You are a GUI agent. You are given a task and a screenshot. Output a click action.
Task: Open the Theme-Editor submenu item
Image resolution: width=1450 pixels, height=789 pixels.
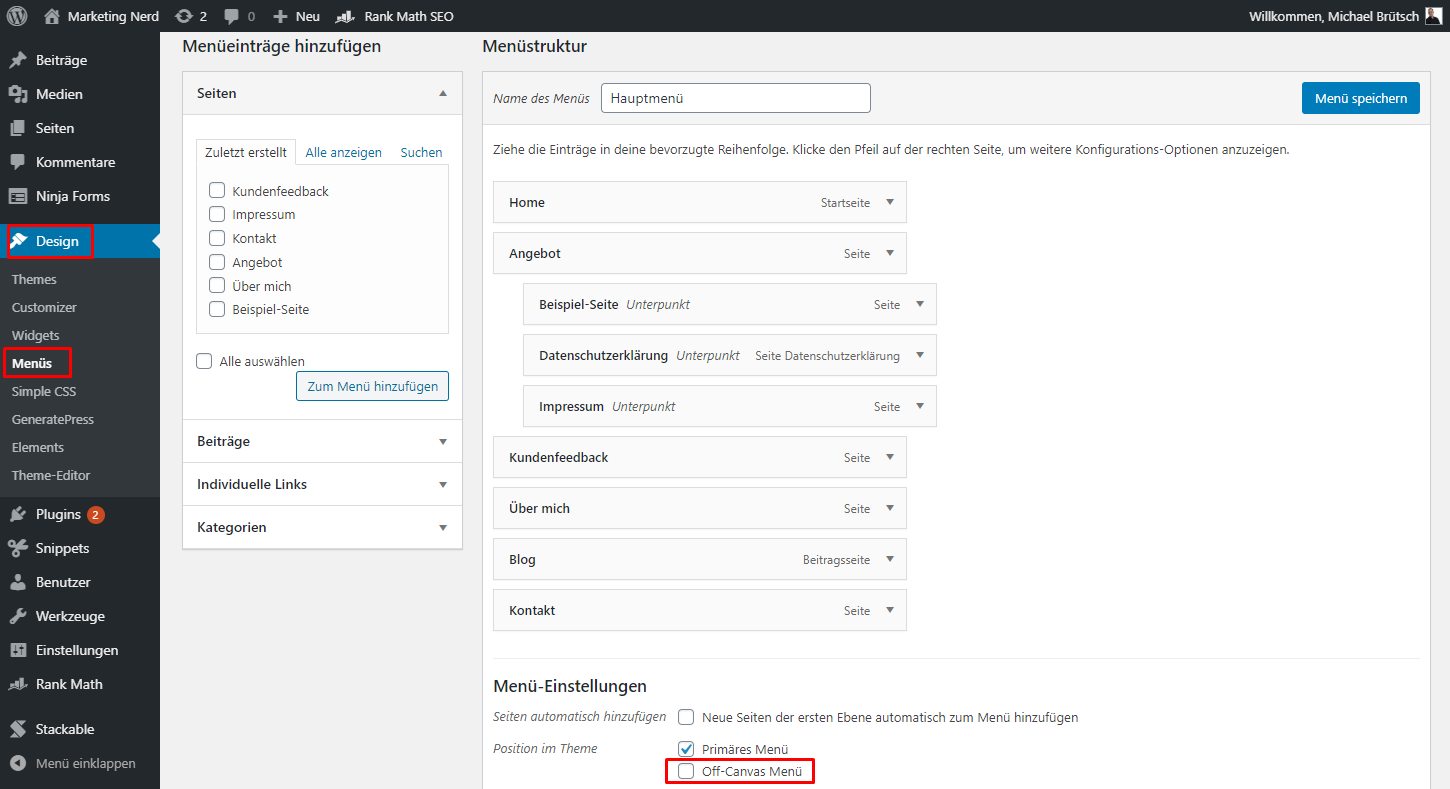coord(51,475)
